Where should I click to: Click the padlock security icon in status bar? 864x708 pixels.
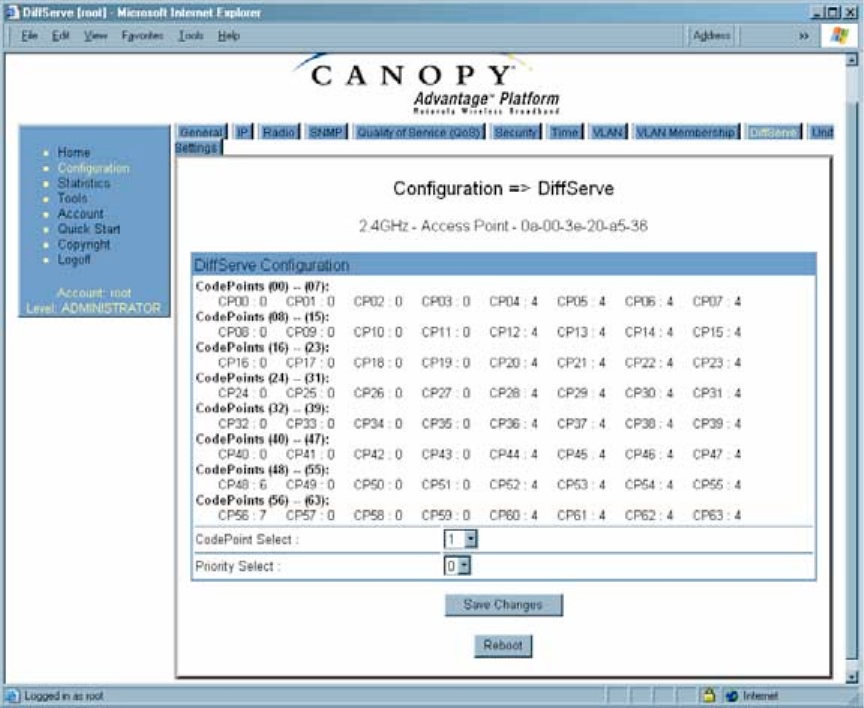(709, 695)
